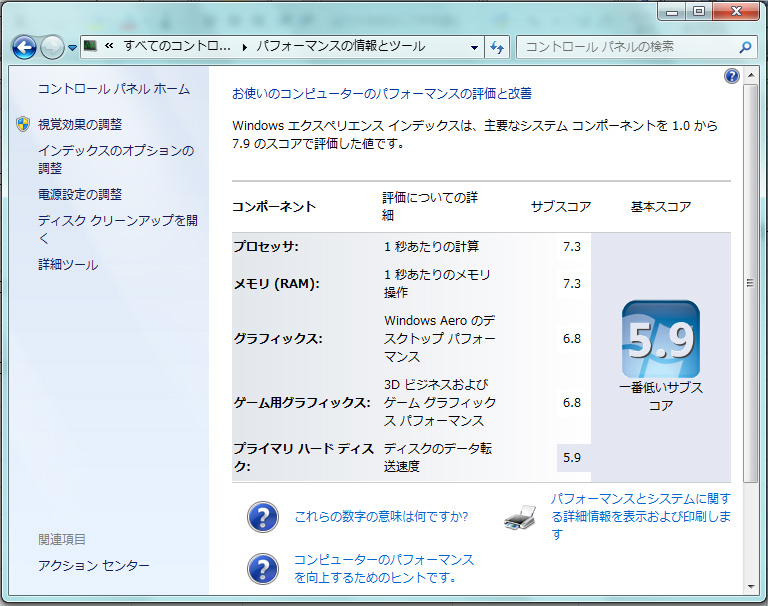Click the 7.3 processor subscore value
Viewport: 768px width, 606px height.
pyautogui.click(x=572, y=246)
